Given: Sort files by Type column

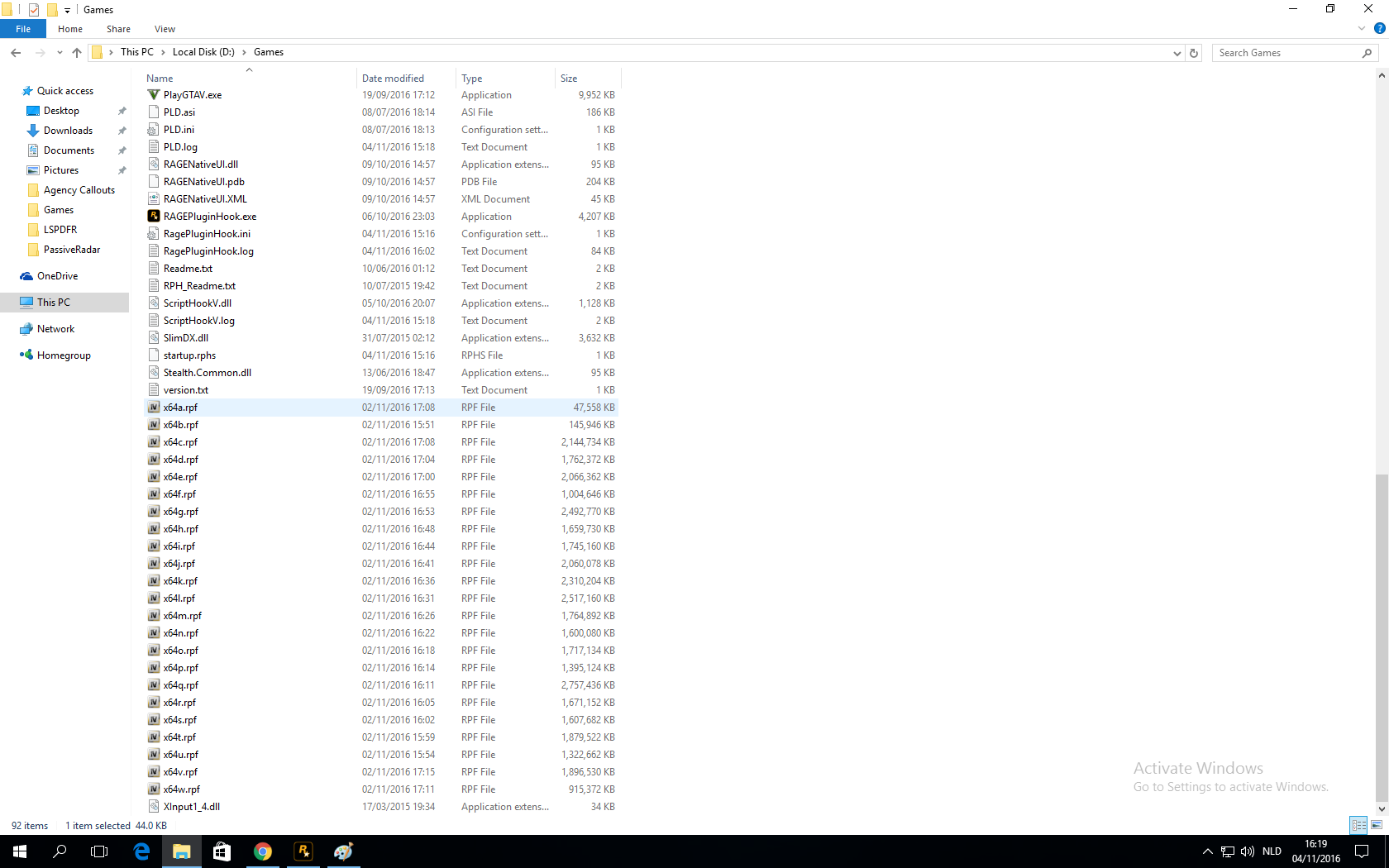Looking at the screenshot, I should [x=505, y=79].
